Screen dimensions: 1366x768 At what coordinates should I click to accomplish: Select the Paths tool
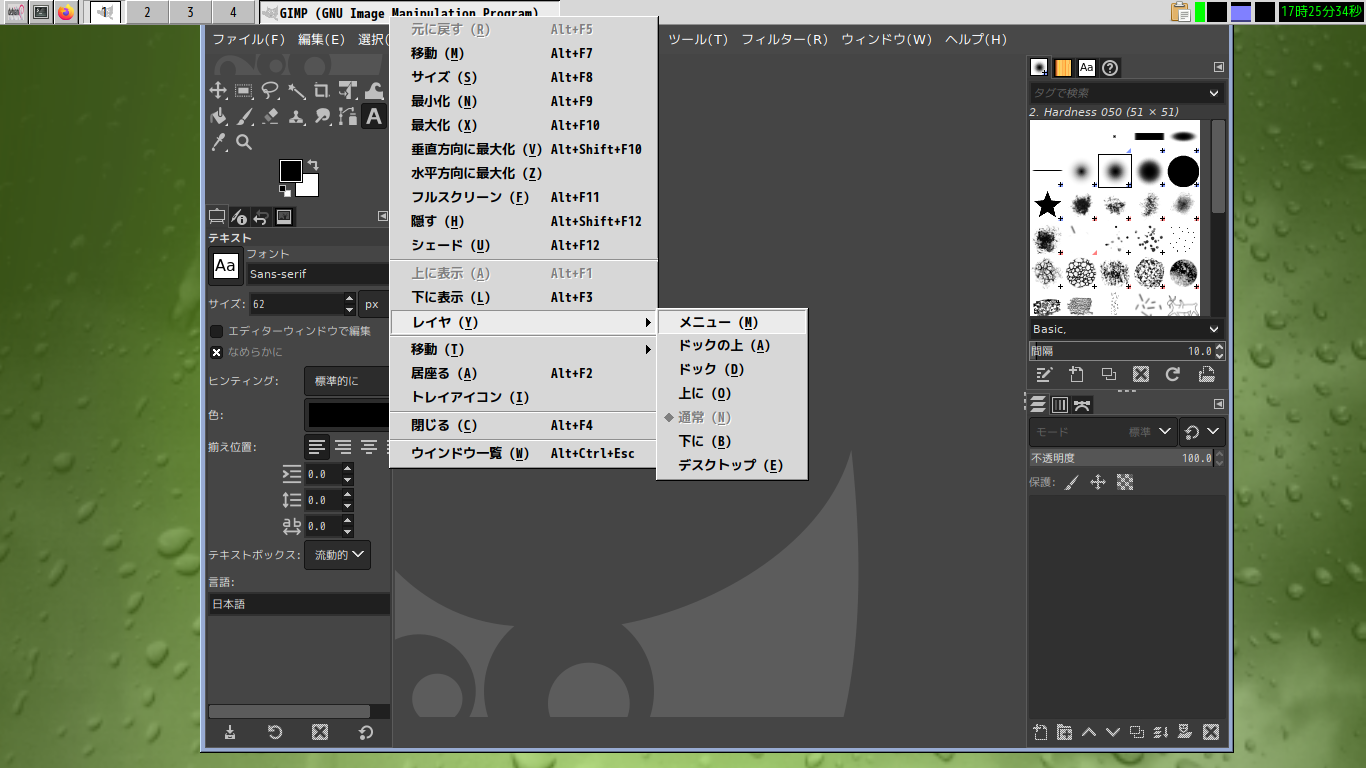click(348, 117)
